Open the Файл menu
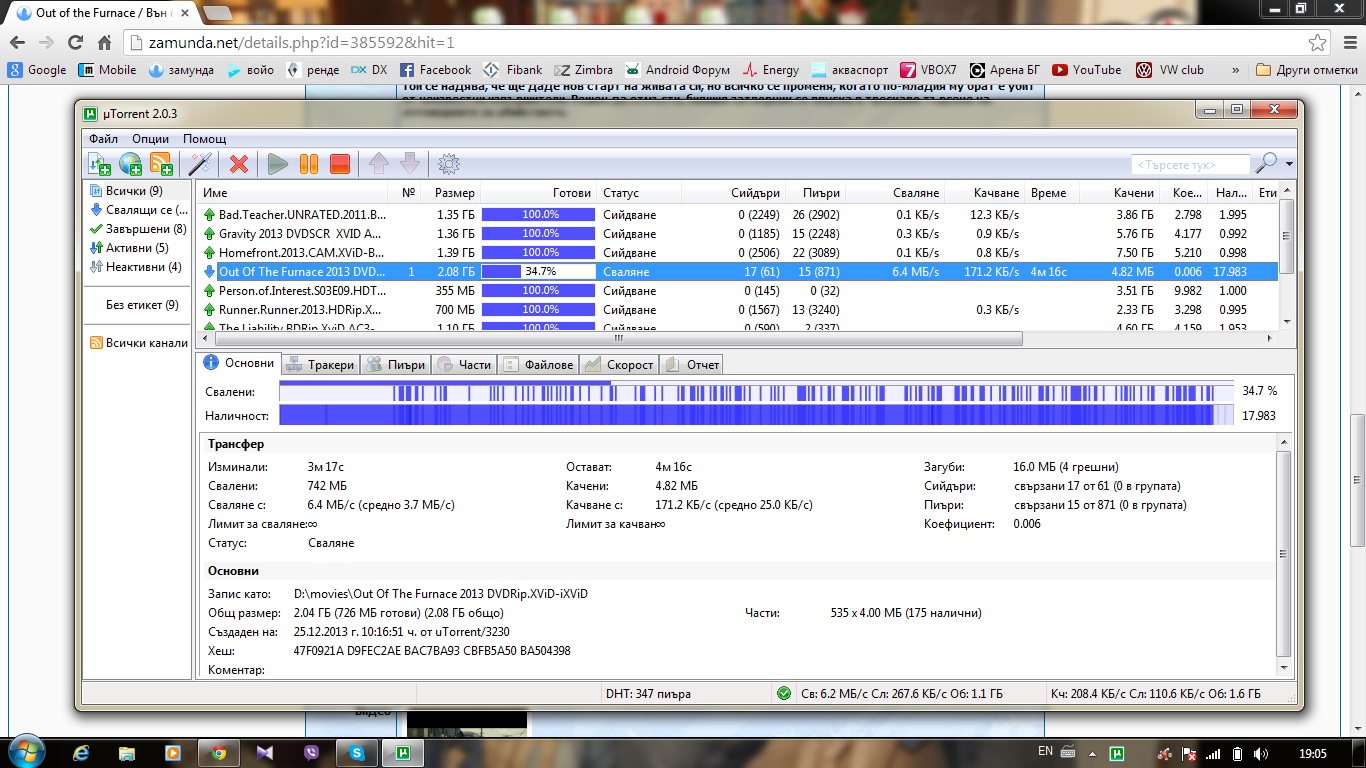 [103, 139]
